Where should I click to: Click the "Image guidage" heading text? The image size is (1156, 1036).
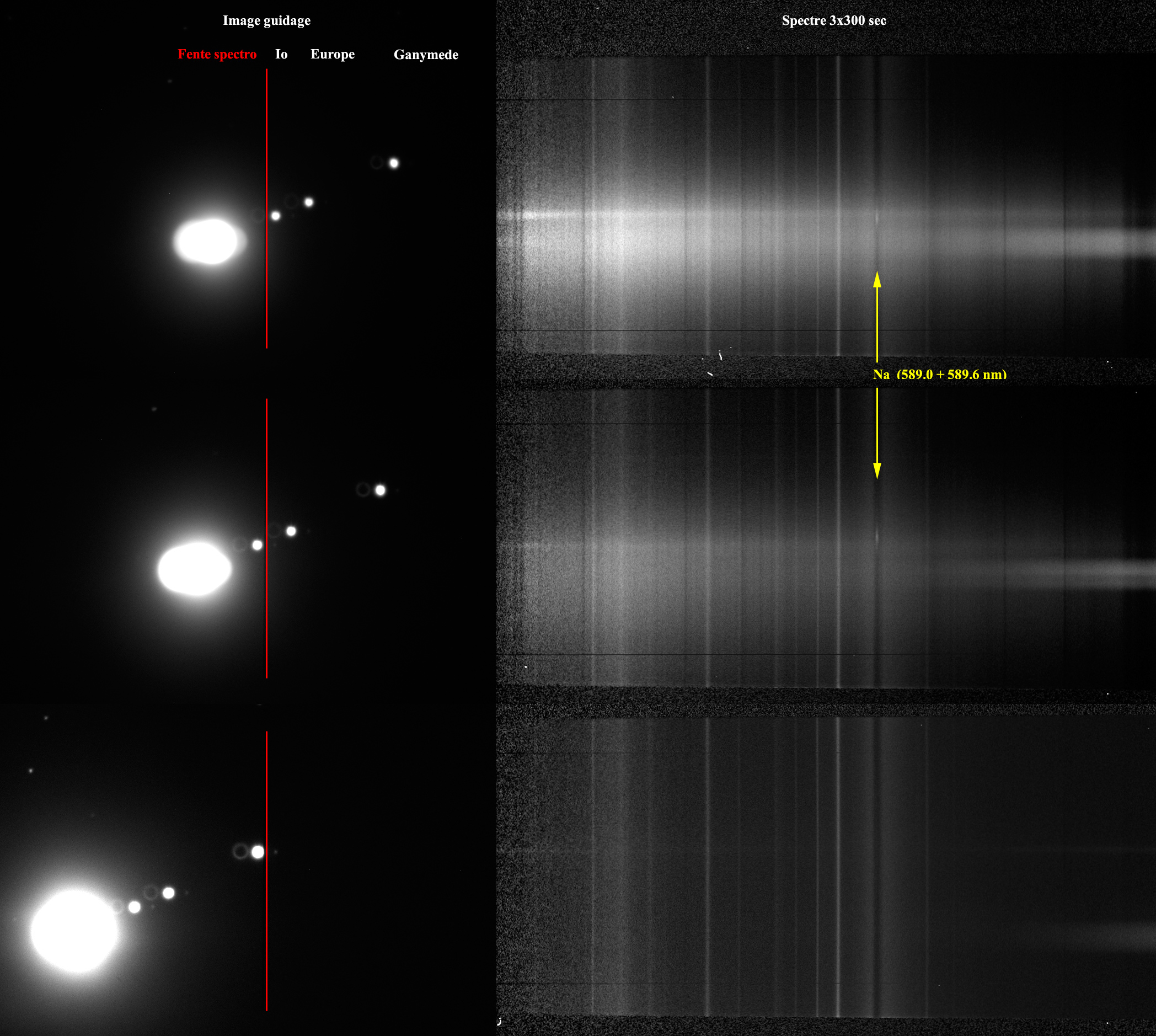[x=266, y=20]
